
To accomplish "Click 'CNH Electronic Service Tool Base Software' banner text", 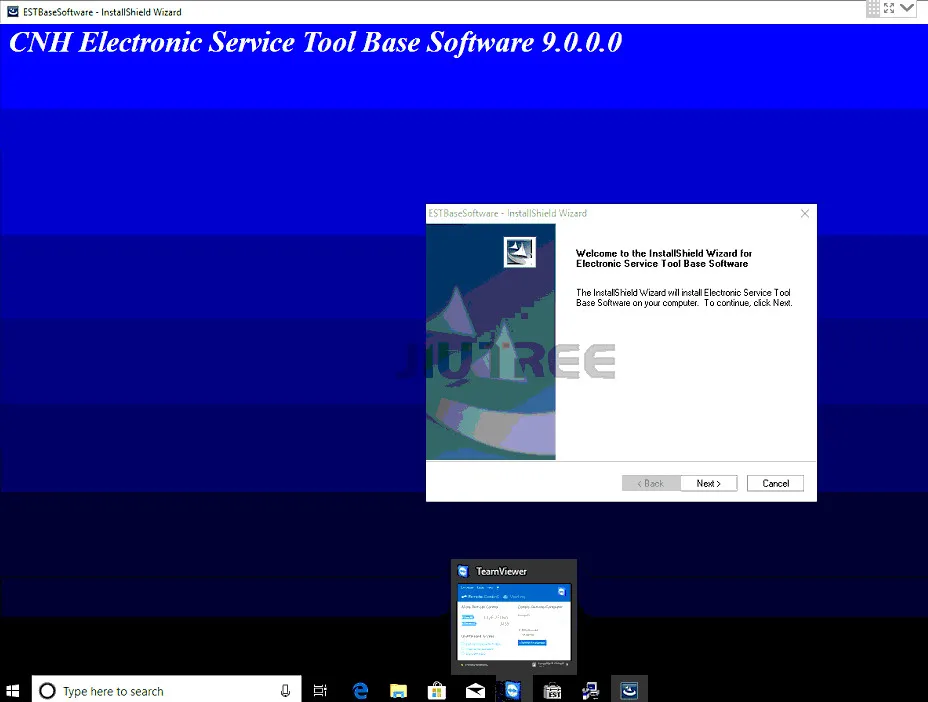I will tap(315, 43).
